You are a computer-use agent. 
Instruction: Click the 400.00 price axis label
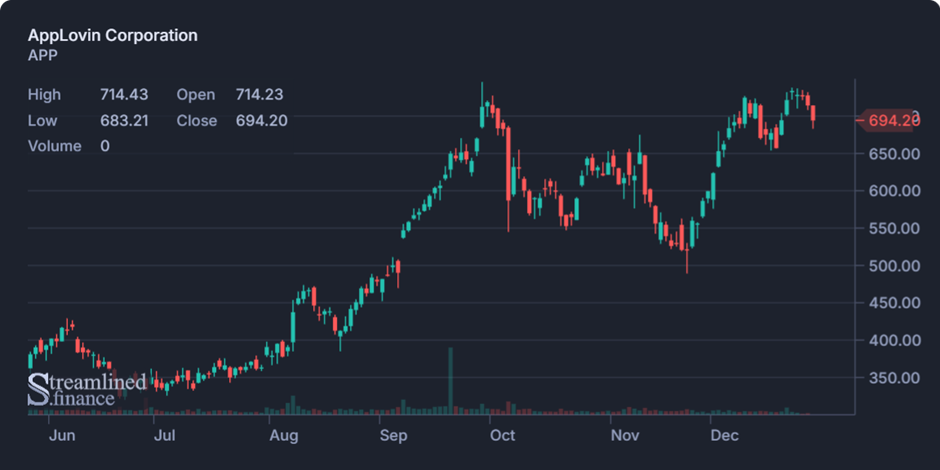894,341
